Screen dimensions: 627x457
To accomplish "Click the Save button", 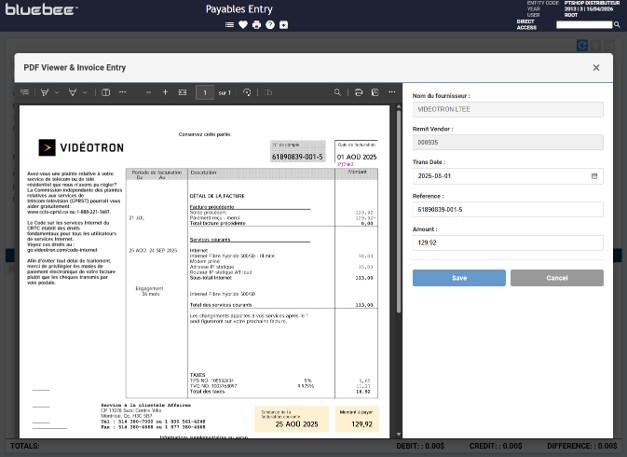I will (x=459, y=278).
